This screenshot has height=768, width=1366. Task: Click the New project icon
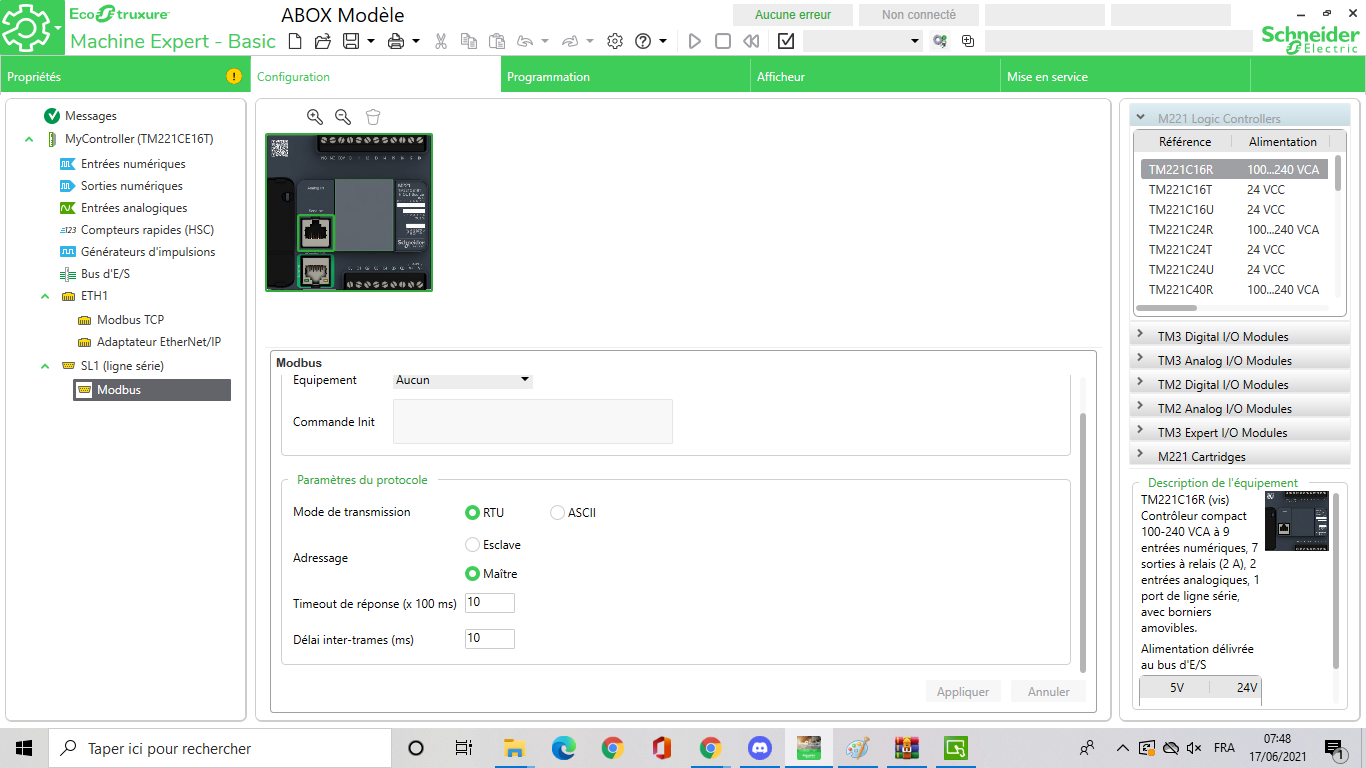tap(294, 41)
